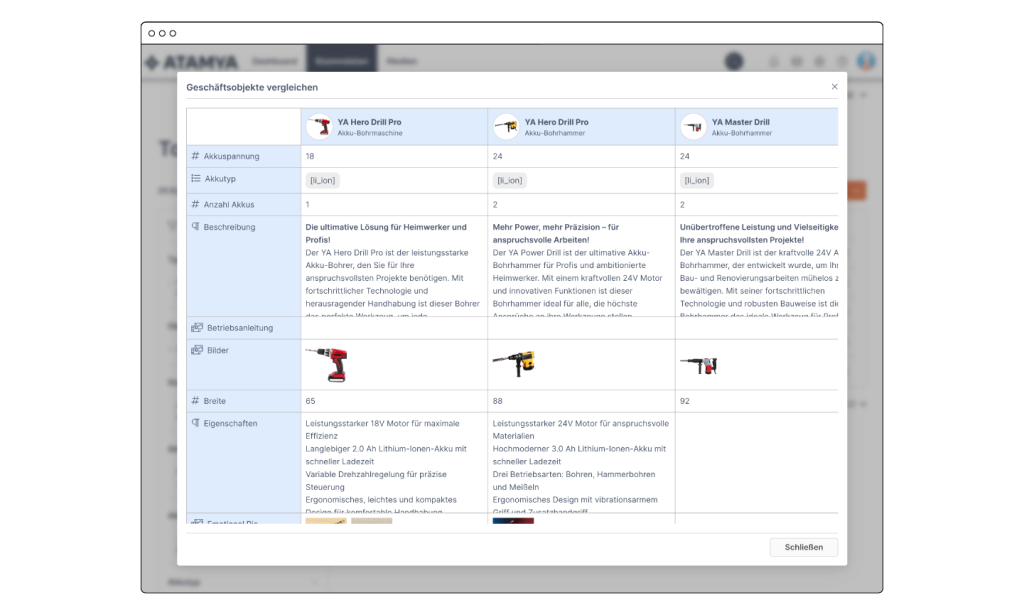Click the 'Unübertroffene Leistung' description heading
The height and width of the screenshot is (615, 1024).
759,233
